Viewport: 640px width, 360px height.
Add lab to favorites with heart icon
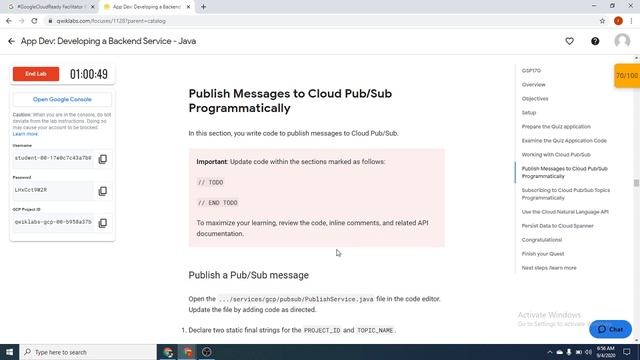click(x=569, y=41)
